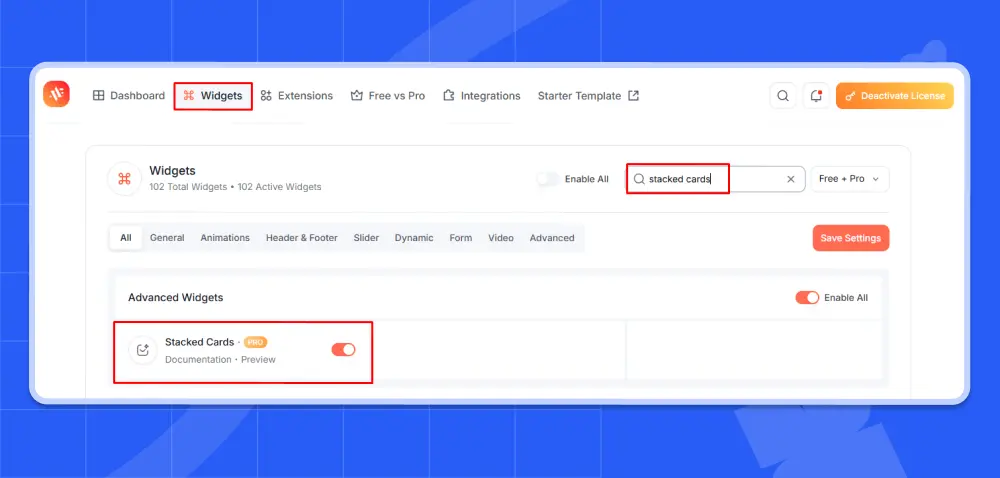Open the Starter Template link
The width and height of the screenshot is (1000, 478).
click(588, 96)
